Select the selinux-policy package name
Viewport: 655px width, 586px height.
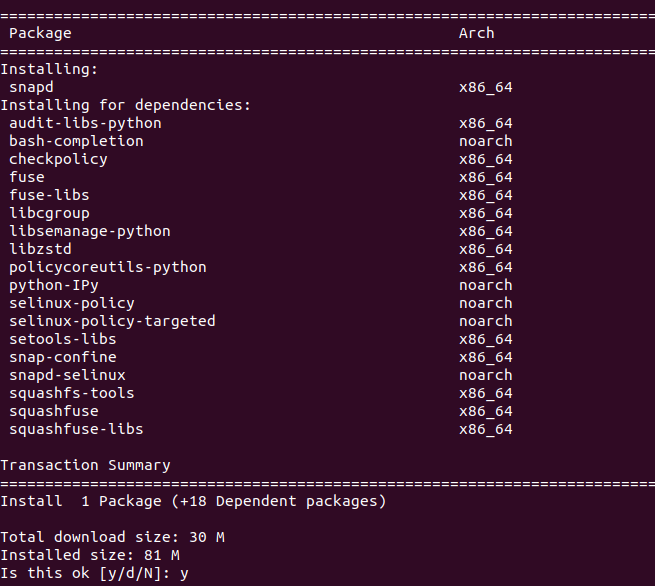pyautogui.click(x=72, y=303)
